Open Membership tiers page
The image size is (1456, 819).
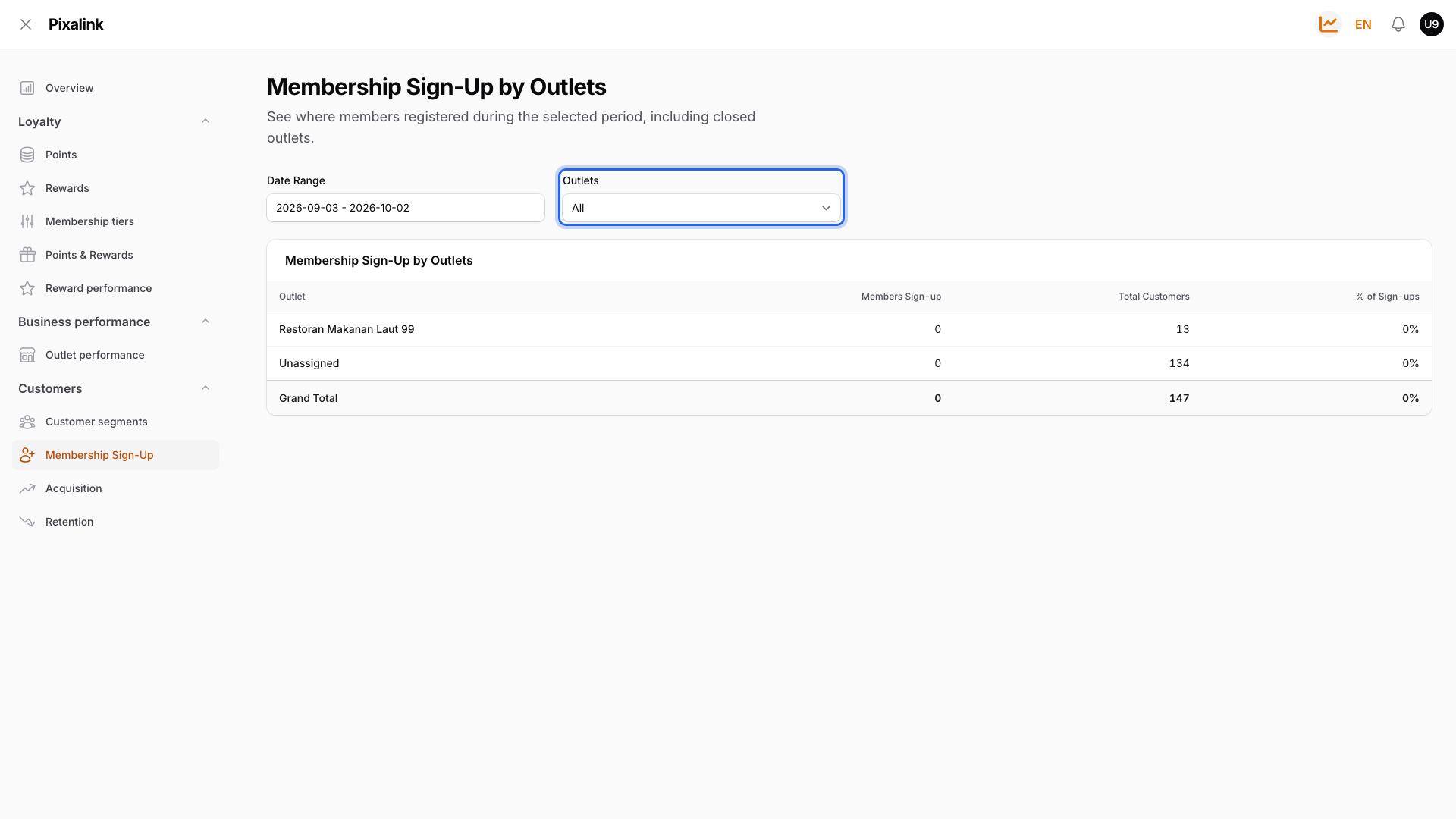point(115,221)
